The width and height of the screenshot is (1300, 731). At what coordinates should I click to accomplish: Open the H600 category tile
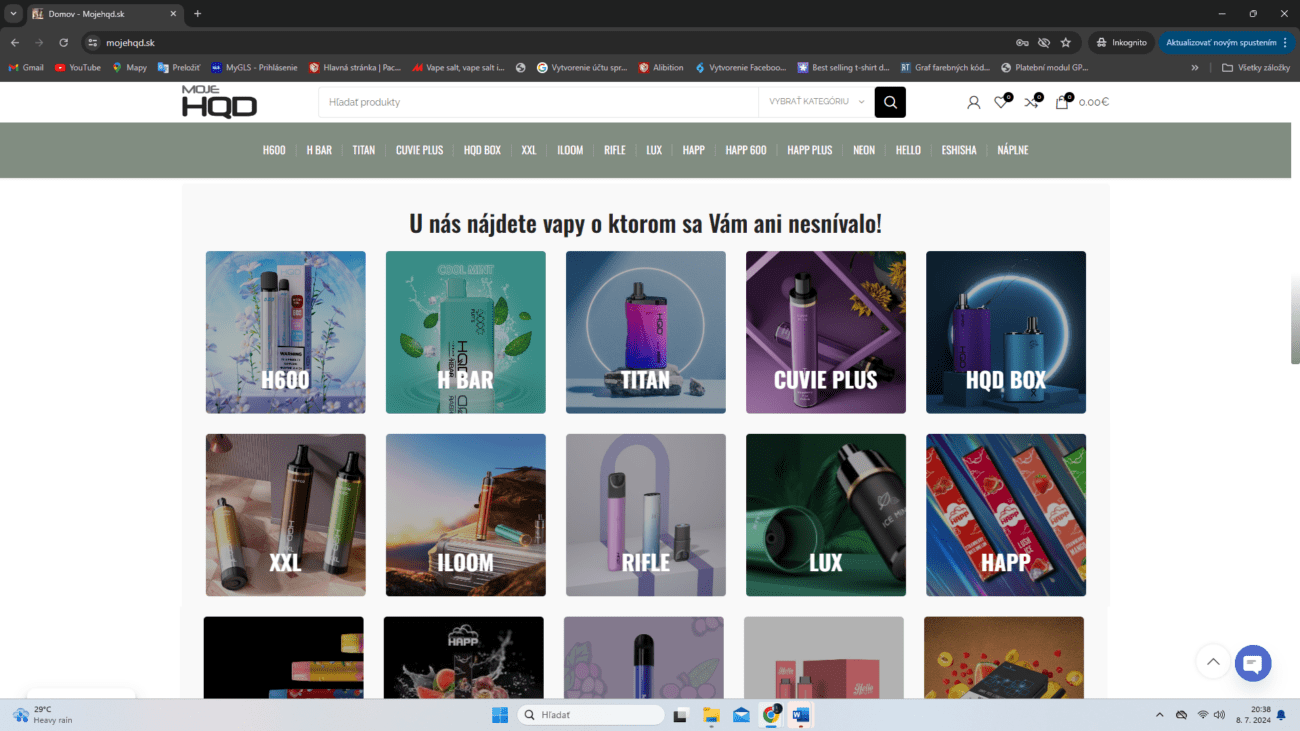286,332
